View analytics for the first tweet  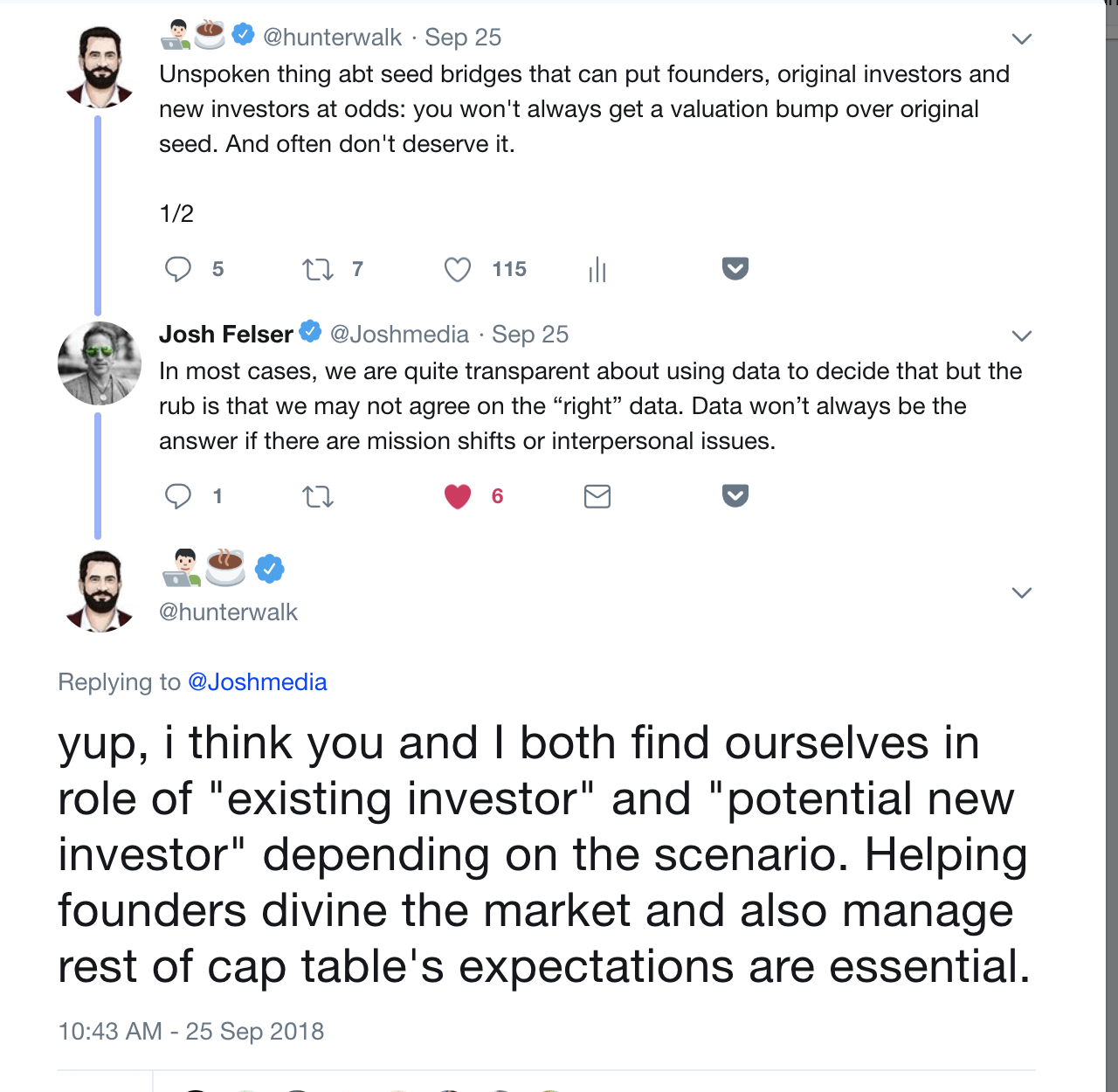(x=597, y=269)
